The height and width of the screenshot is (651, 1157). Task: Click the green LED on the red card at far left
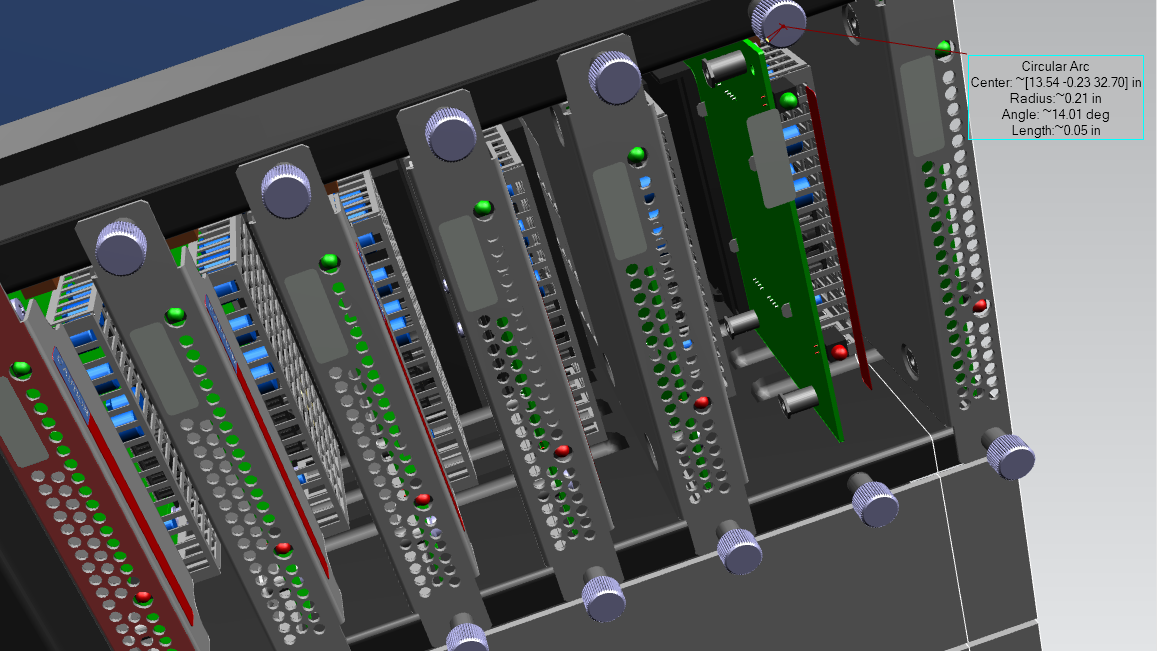point(20,370)
